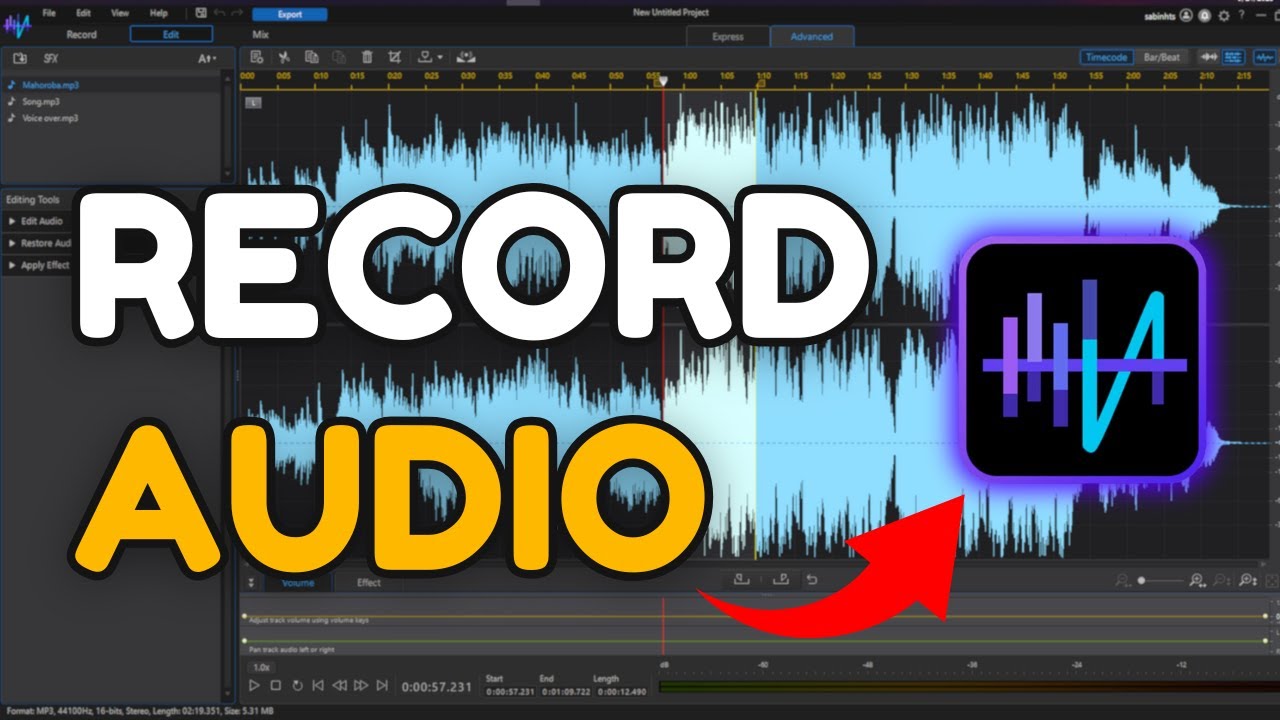Undo the last action

click(219, 13)
